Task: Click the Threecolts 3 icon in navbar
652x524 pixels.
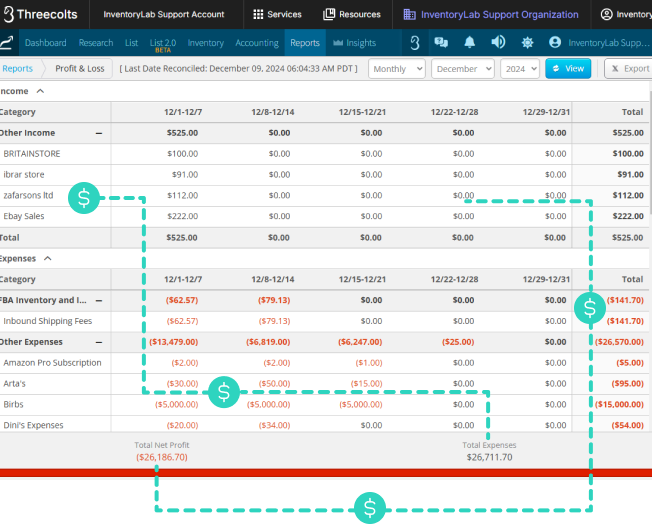Action: (x=415, y=42)
